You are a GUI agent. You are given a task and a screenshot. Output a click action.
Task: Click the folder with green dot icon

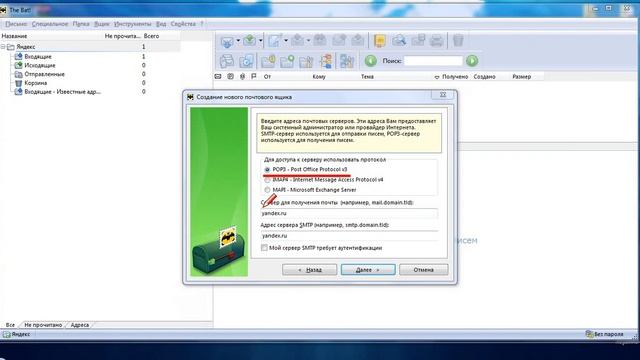coord(287,61)
